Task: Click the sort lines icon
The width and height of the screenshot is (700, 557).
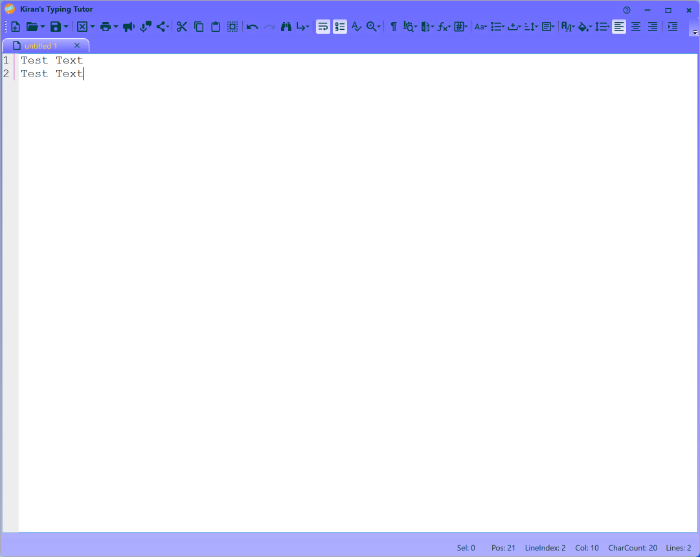Action: pyautogui.click(x=529, y=27)
